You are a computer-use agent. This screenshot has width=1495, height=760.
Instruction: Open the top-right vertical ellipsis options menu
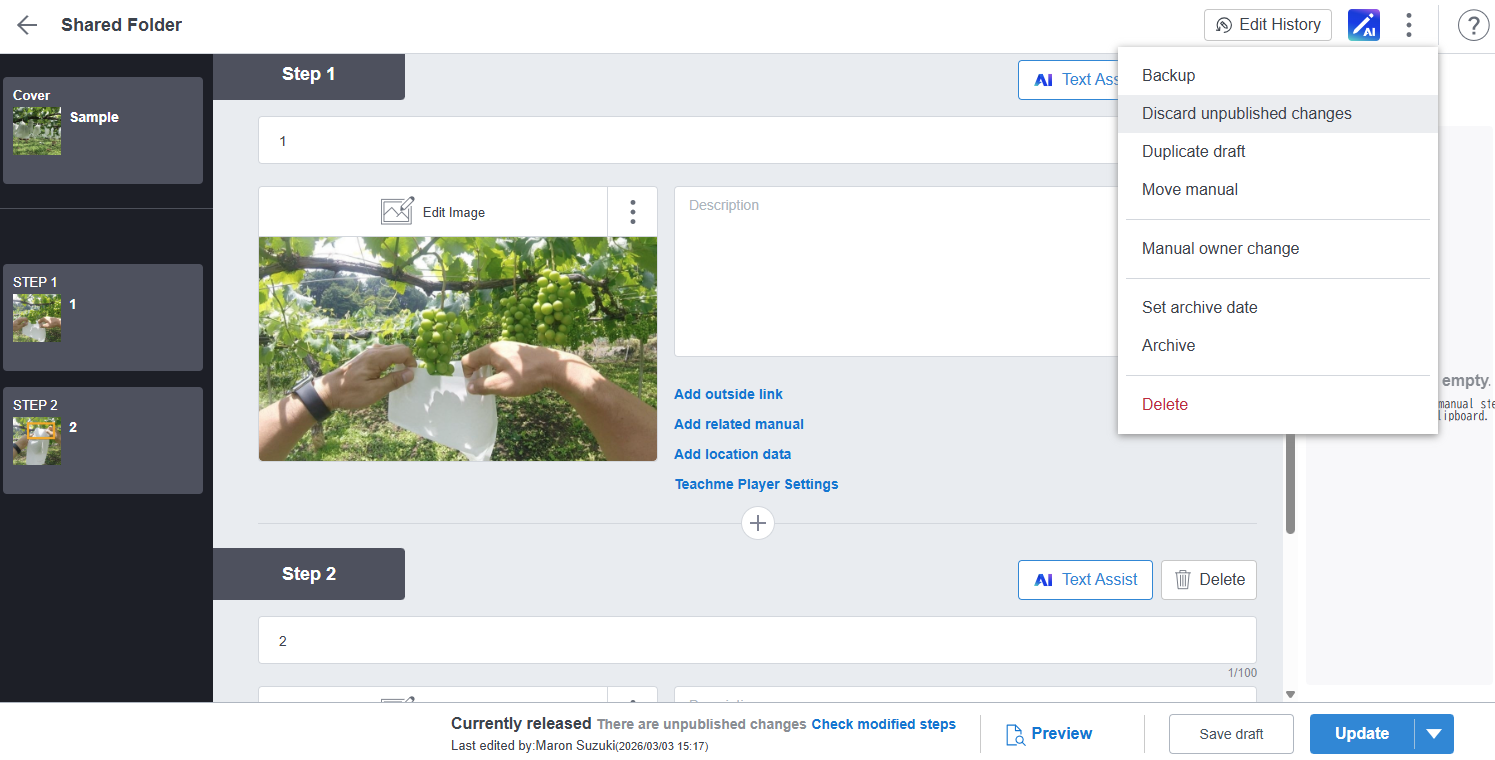click(x=1409, y=24)
